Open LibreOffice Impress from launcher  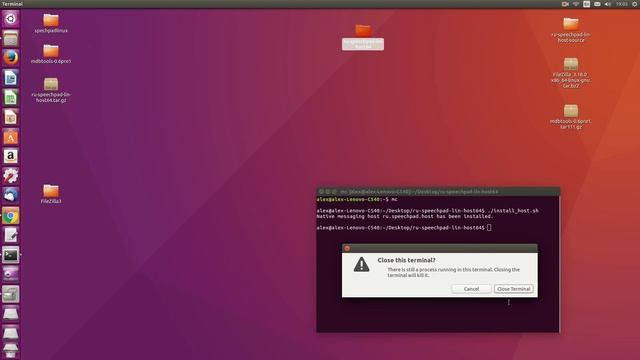(x=11, y=117)
